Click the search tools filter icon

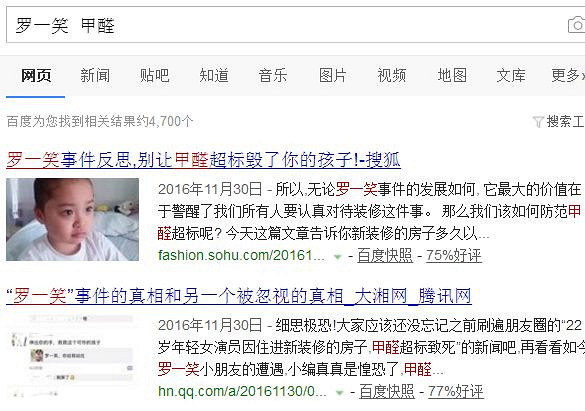tap(538, 122)
